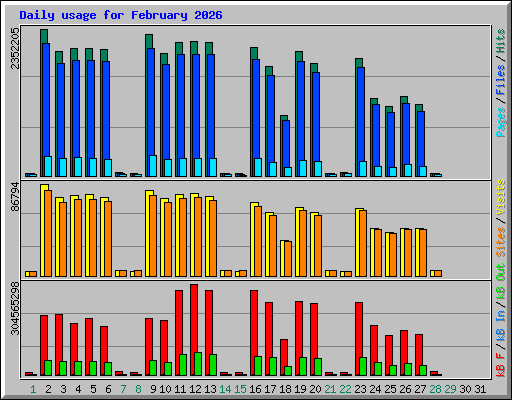512x400 pixels.
Task: Click the kB In legend label
Action: coord(501,325)
